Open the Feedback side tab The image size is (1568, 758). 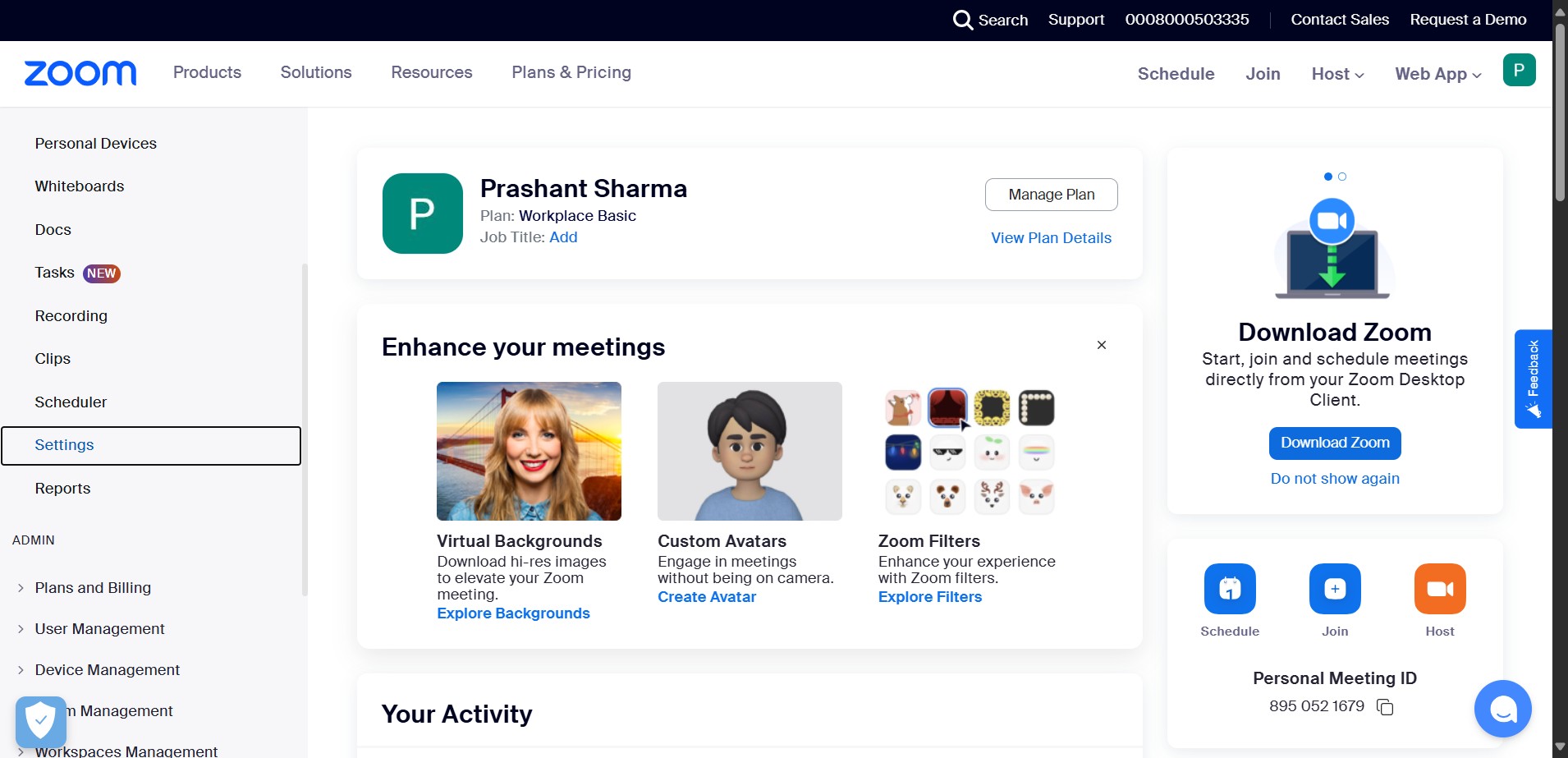[x=1533, y=379]
